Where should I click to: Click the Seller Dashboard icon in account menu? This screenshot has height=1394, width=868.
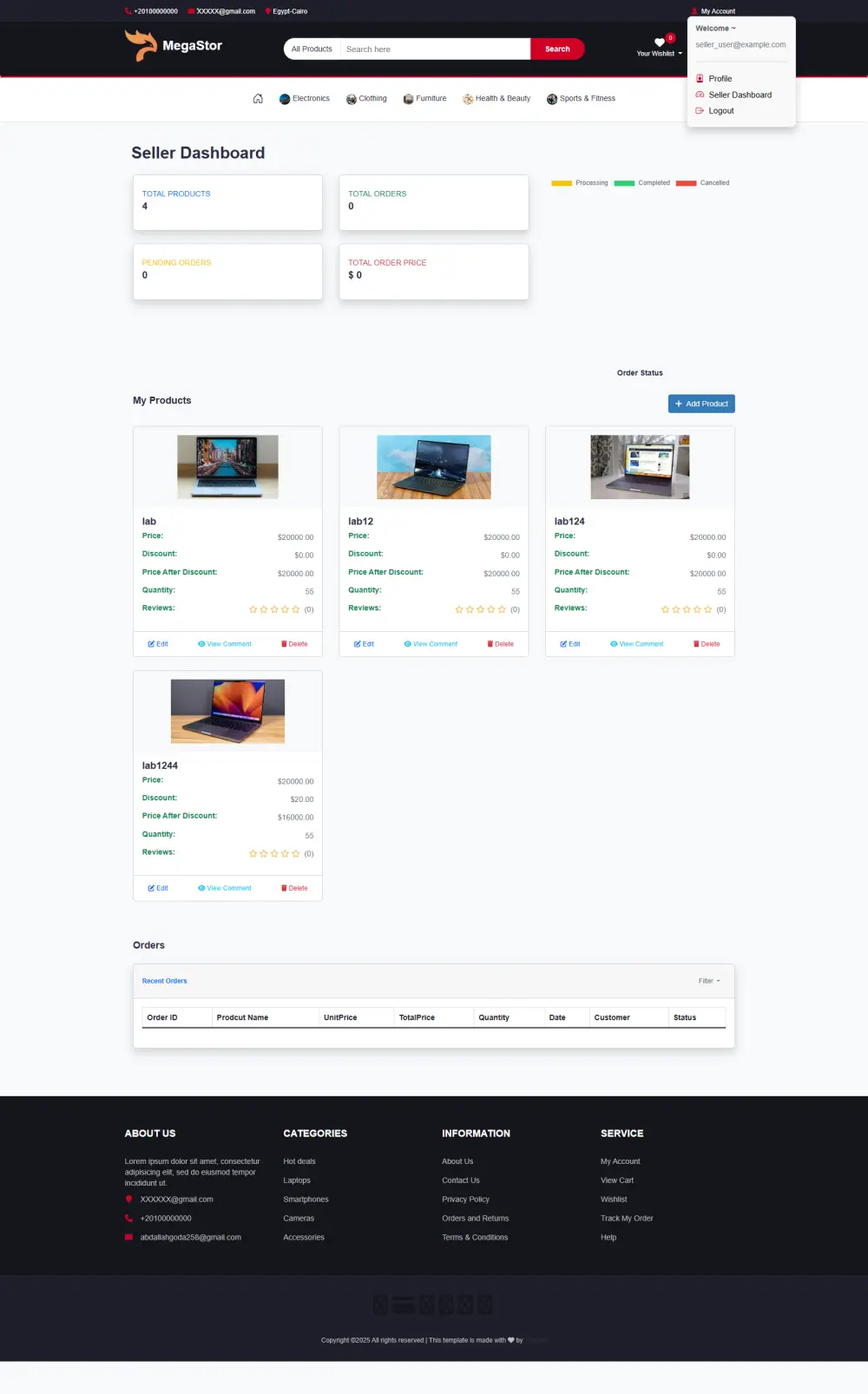tap(700, 95)
